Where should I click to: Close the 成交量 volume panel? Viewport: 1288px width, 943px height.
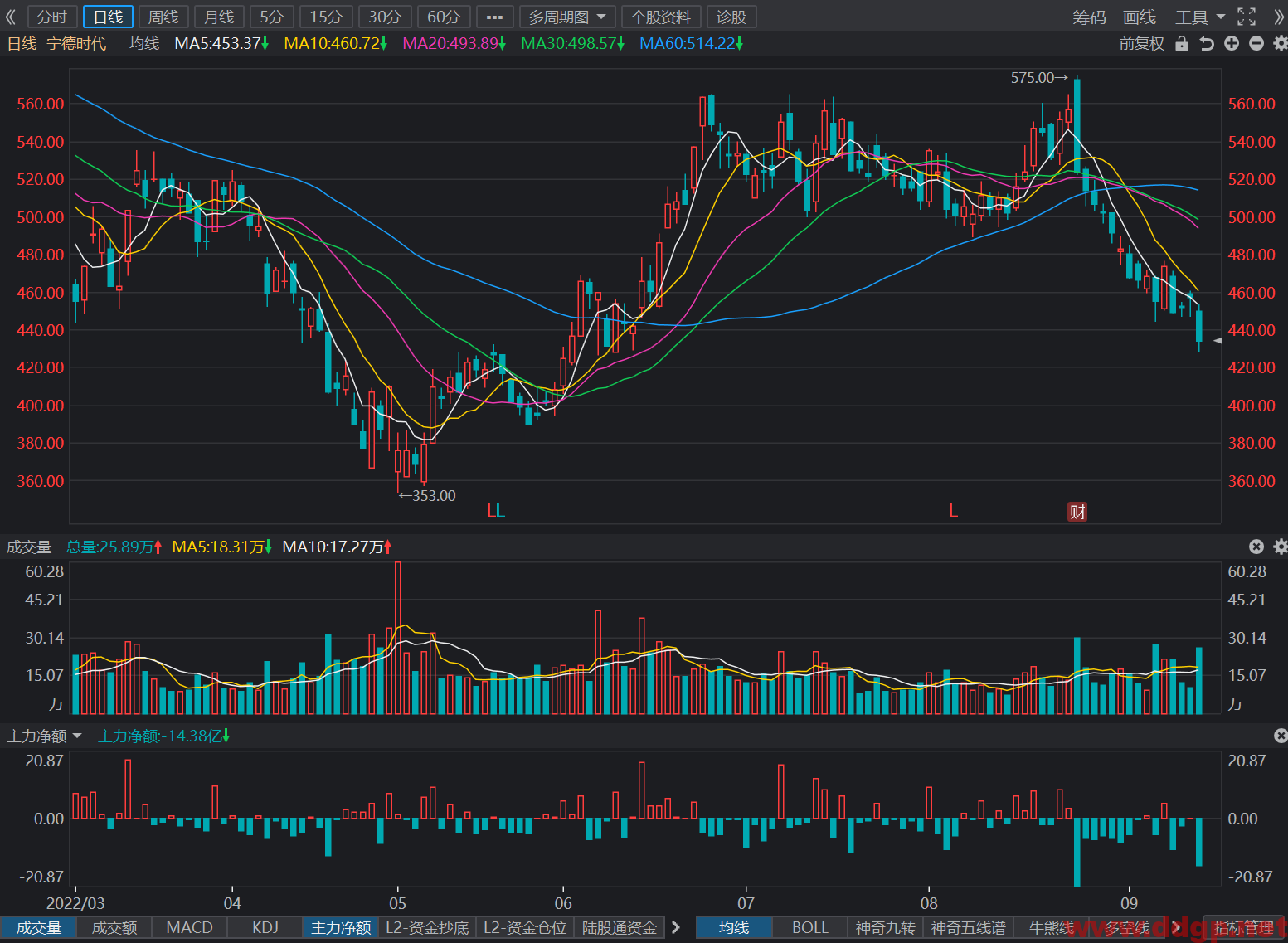[1256, 546]
